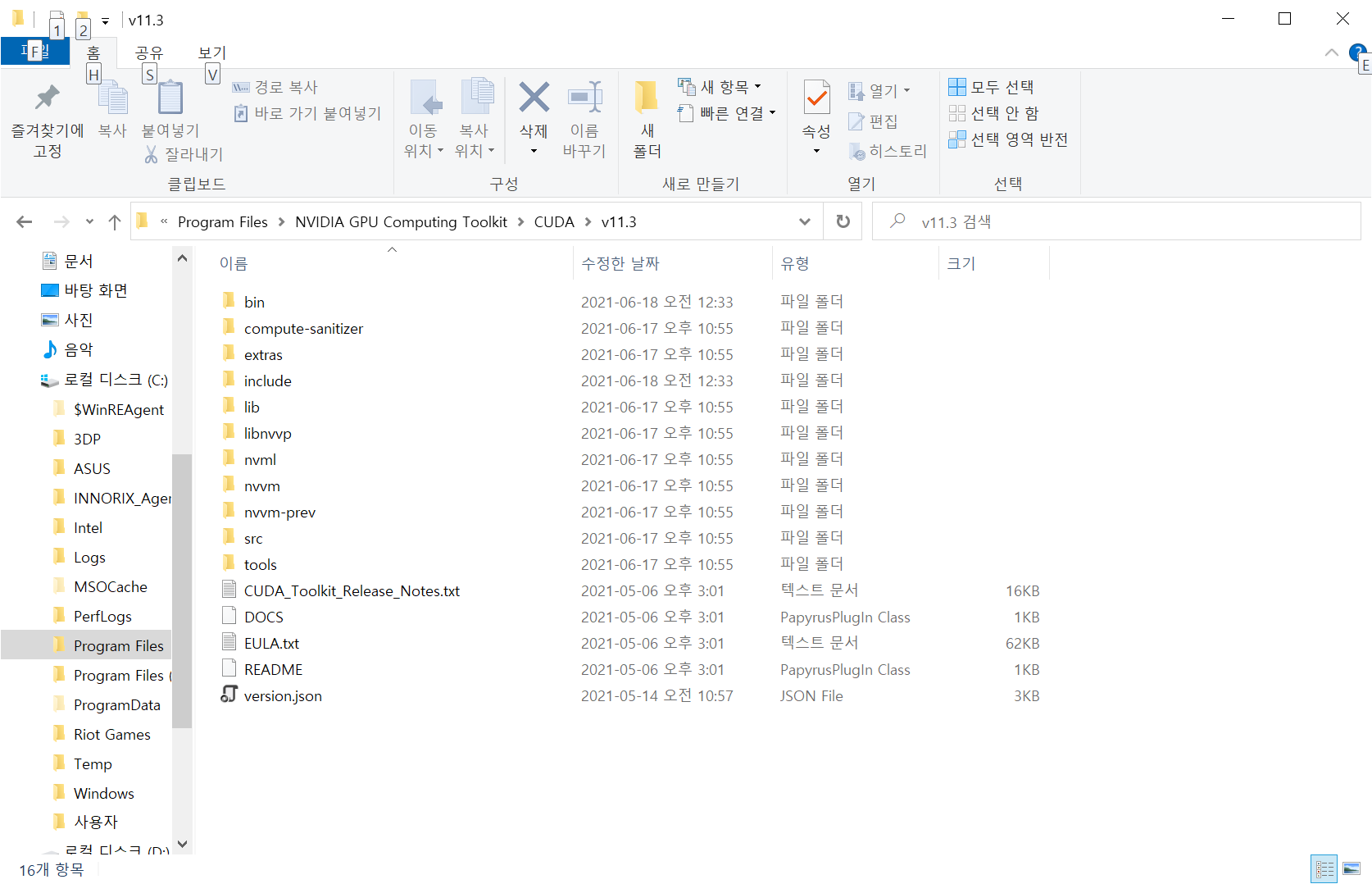Viewport: 1372px width, 884px height.
Task: Sort by Date modified (수정한 날짜)
Action: [672, 263]
